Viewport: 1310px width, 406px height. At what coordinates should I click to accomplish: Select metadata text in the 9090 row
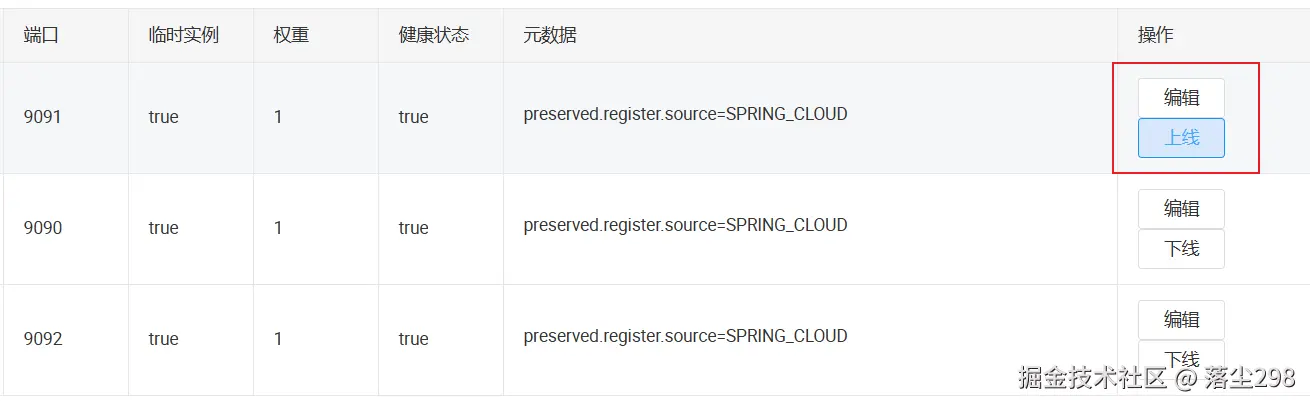click(685, 225)
